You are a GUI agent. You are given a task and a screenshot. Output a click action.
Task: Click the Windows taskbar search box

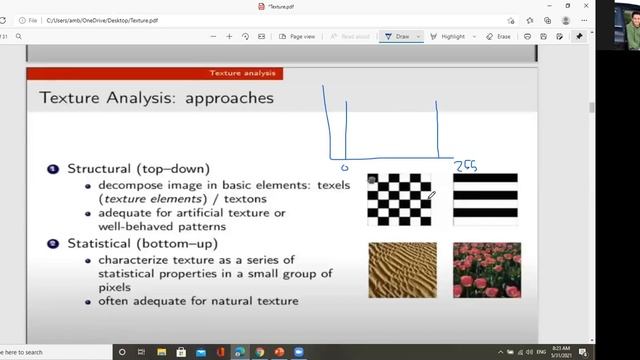pos(56,352)
